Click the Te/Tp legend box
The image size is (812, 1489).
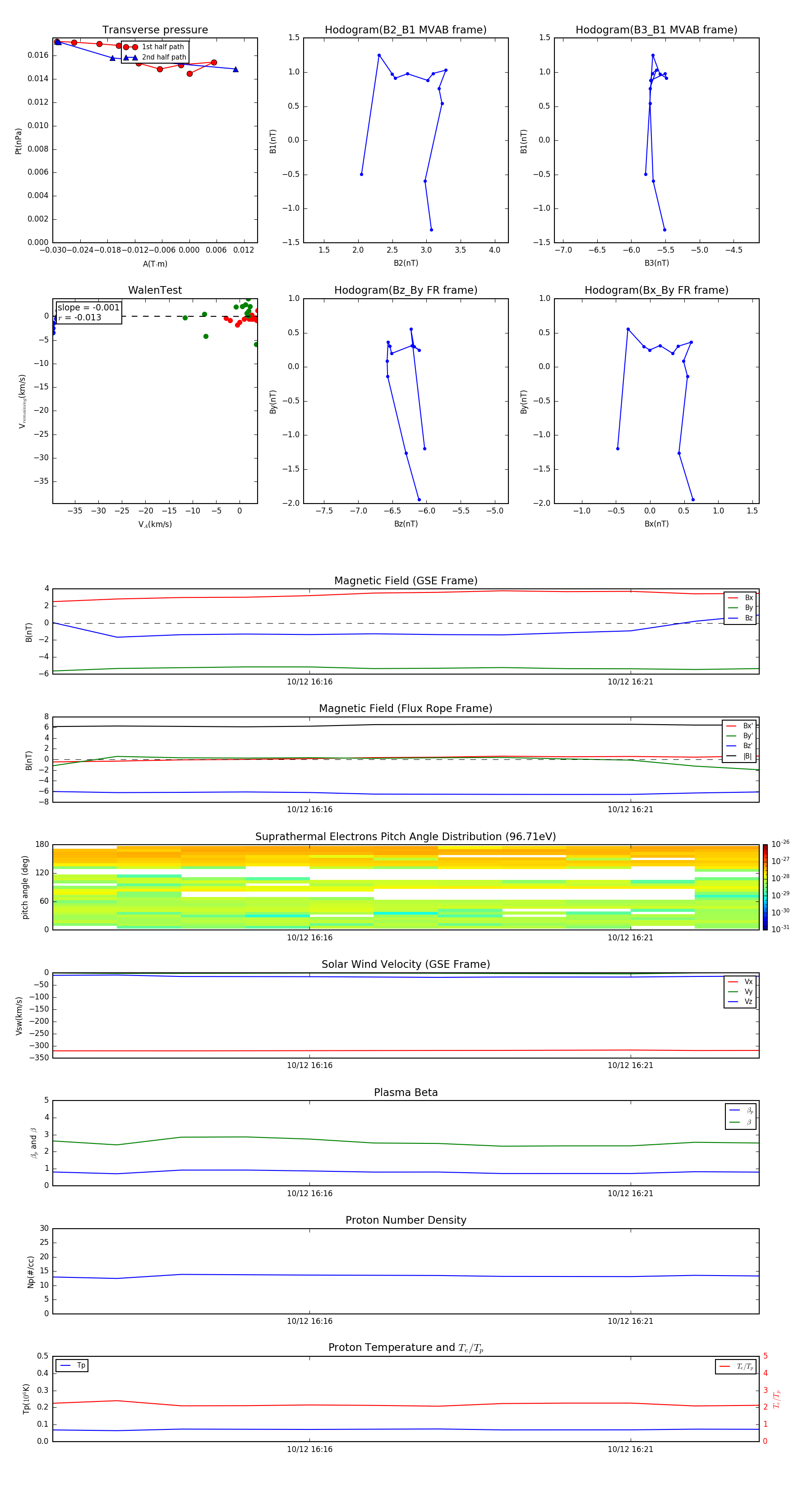click(x=735, y=1366)
